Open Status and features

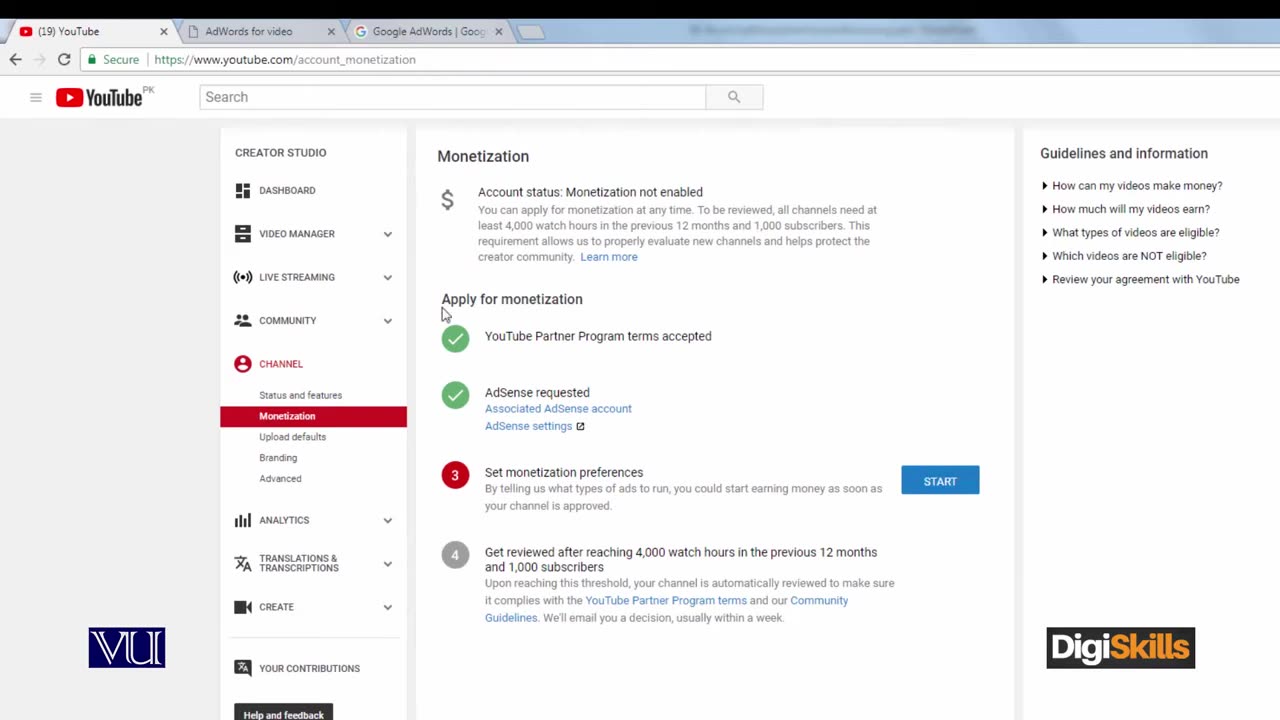click(300, 395)
